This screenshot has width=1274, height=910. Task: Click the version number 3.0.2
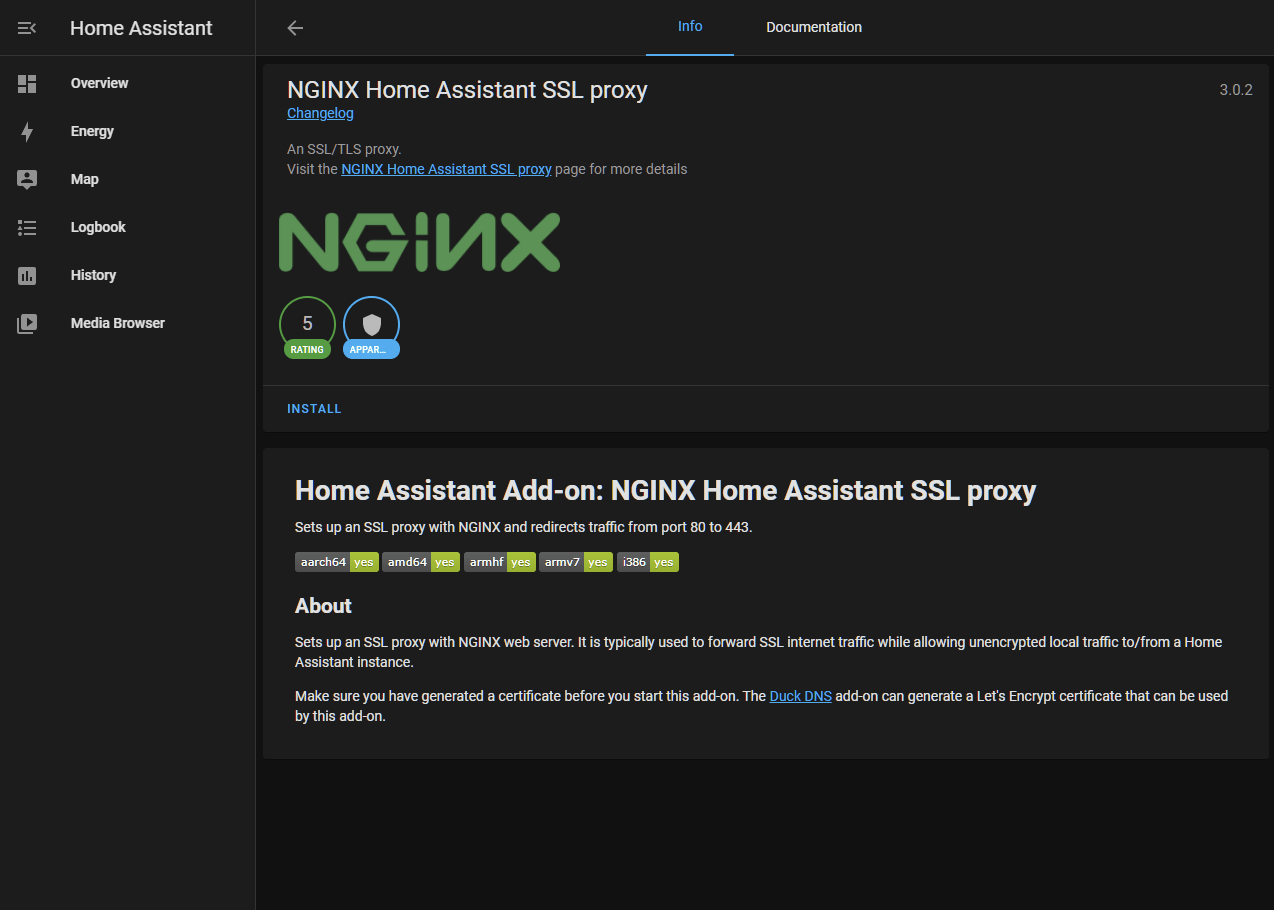[1237, 90]
